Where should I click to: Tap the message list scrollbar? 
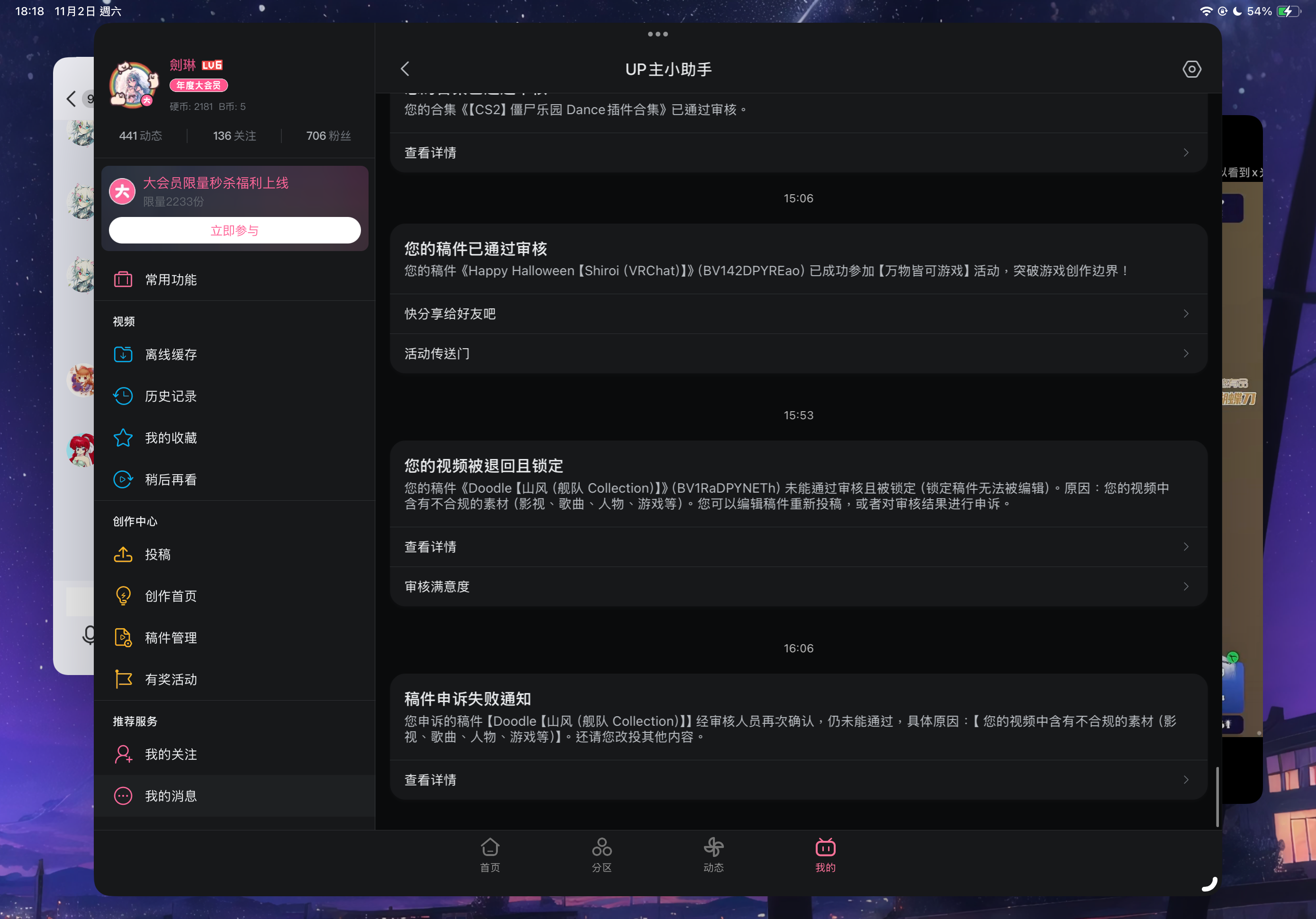click(x=1217, y=796)
